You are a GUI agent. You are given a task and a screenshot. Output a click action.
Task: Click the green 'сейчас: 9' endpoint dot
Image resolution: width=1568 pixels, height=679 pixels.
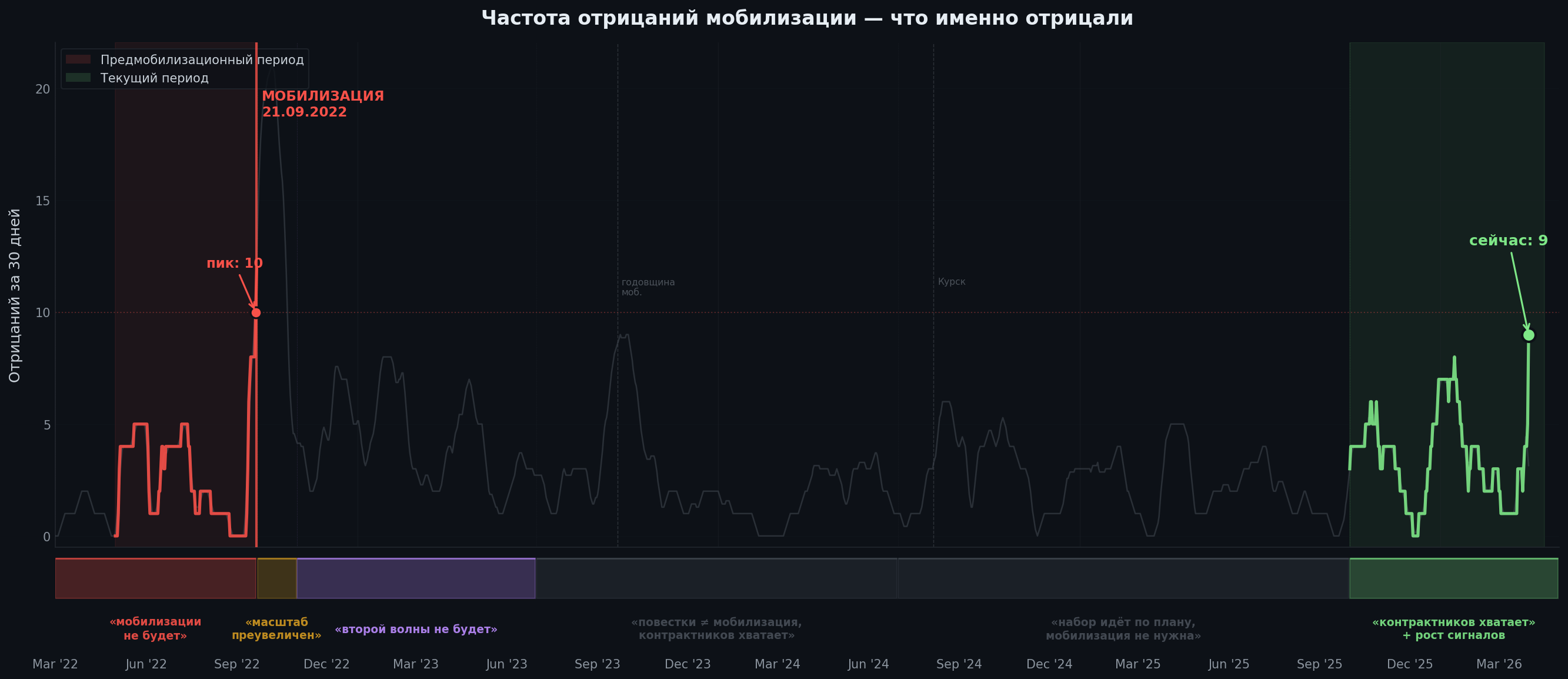click(x=1529, y=335)
